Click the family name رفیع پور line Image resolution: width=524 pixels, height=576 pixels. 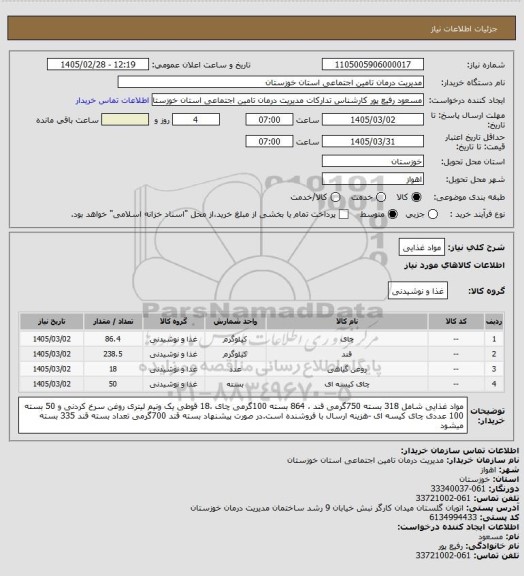[478, 546]
